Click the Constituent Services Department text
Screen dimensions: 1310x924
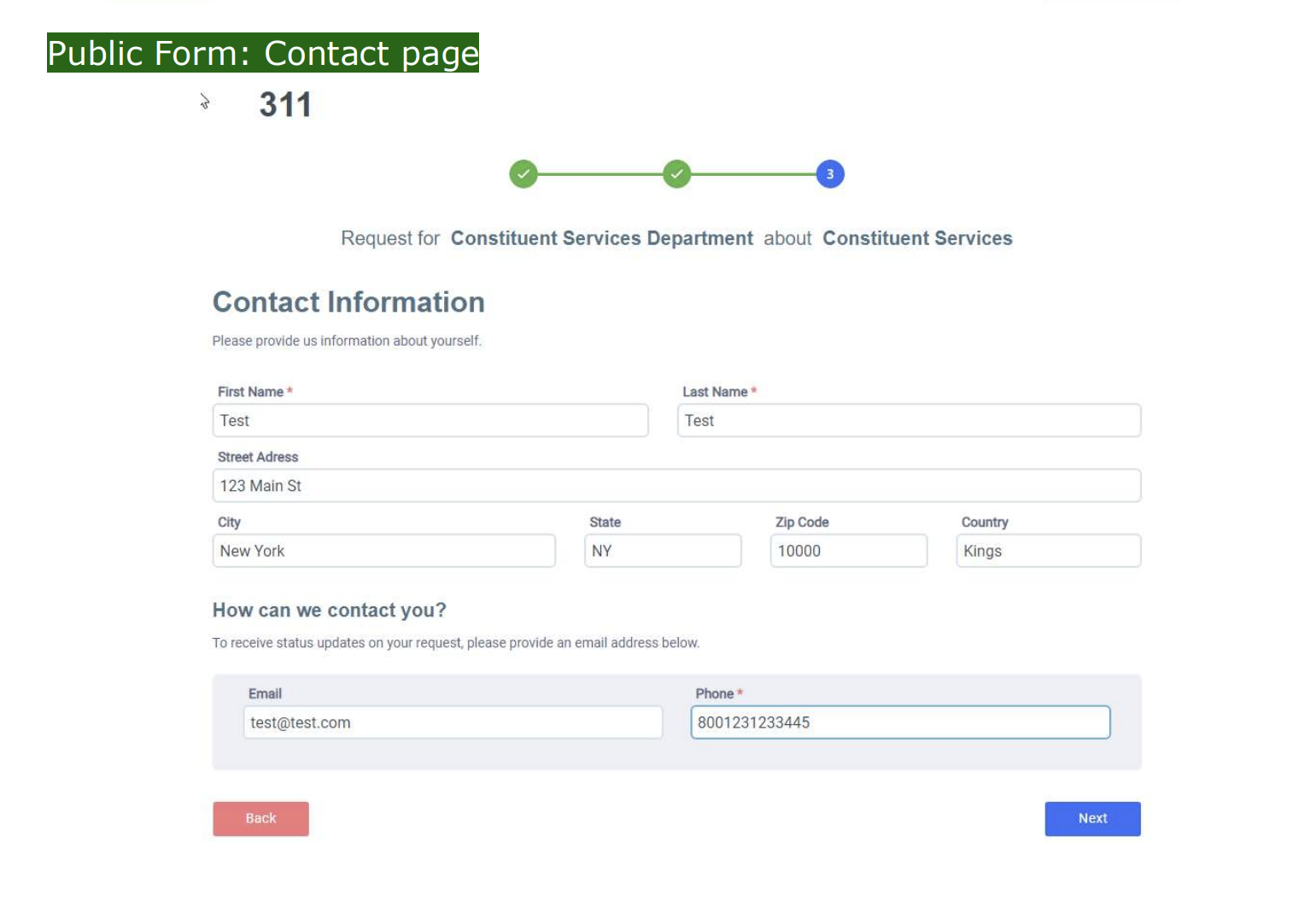[602, 238]
